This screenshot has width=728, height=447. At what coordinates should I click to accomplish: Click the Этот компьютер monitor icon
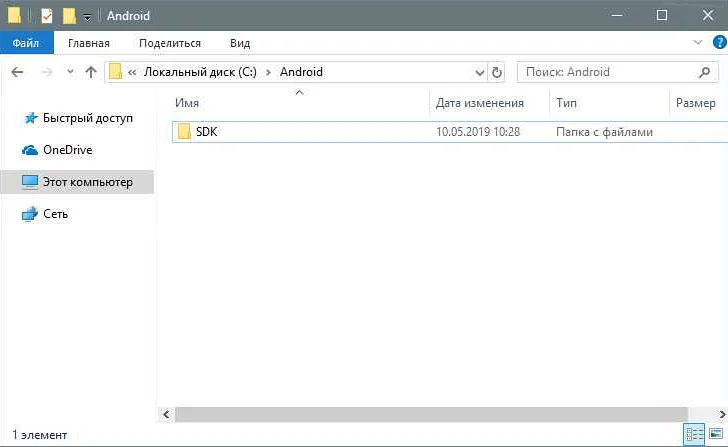pyautogui.click(x=30, y=182)
